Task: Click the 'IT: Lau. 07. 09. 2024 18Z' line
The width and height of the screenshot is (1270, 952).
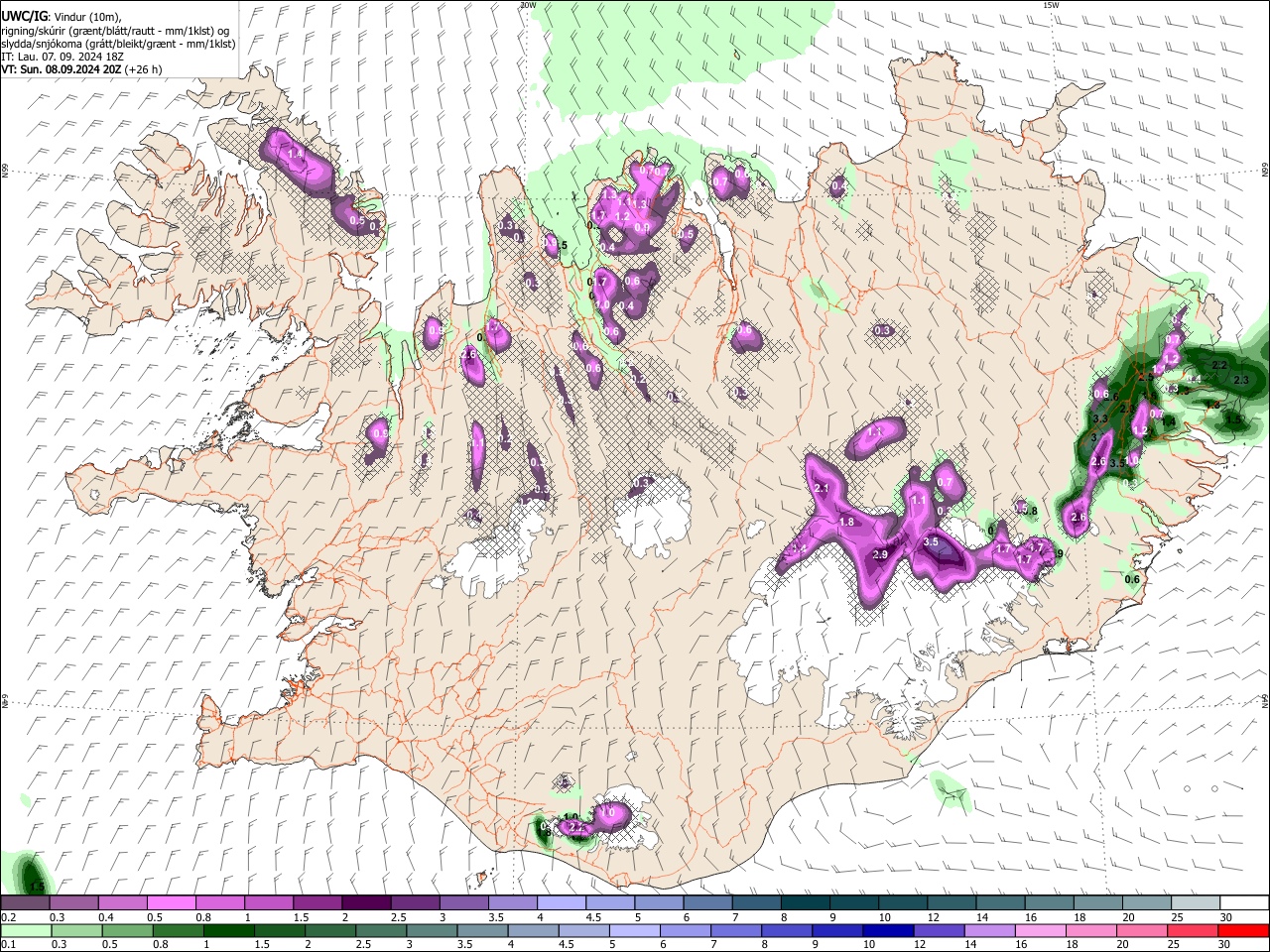Action: click(63, 57)
